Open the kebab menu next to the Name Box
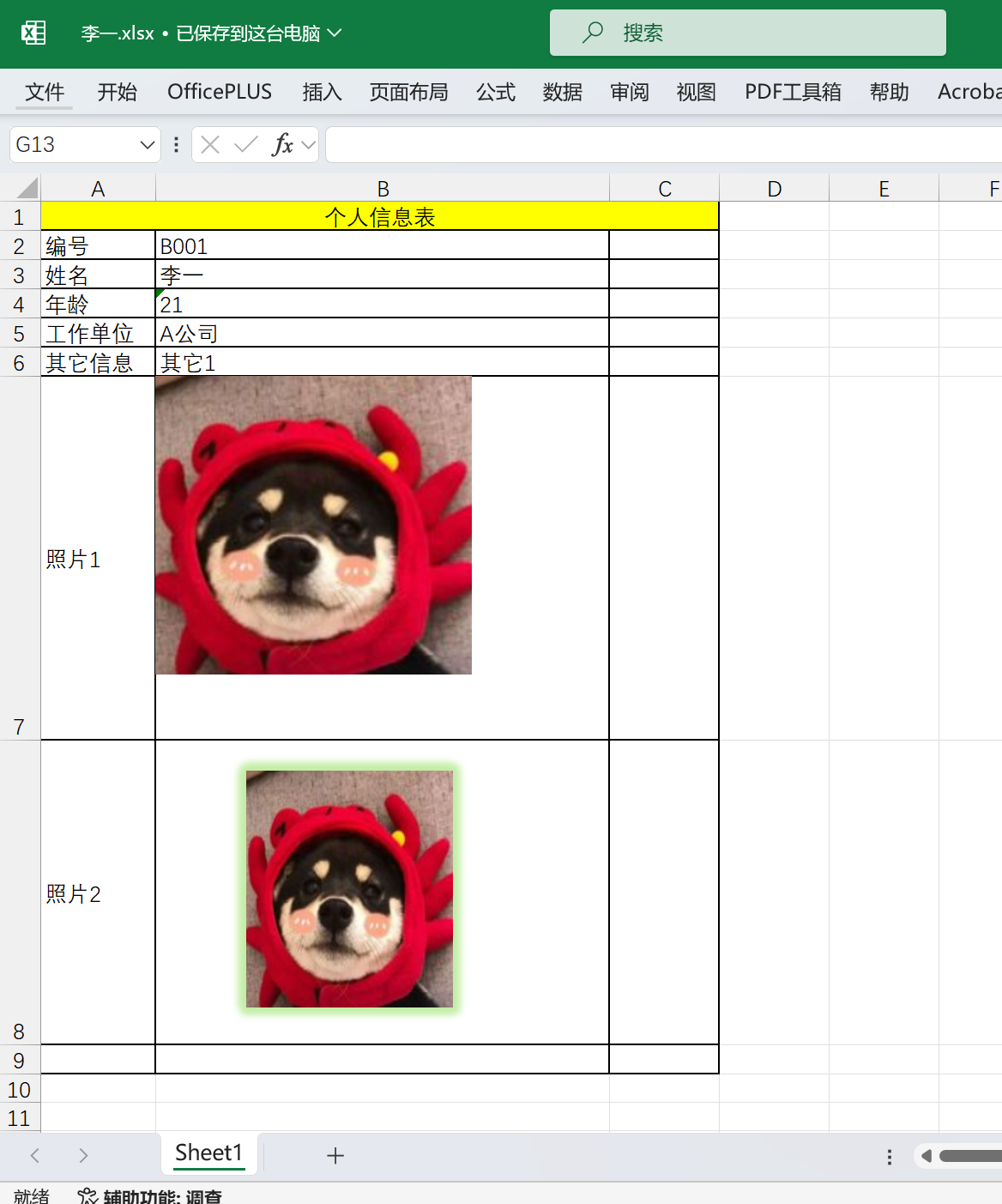 point(175,144)
